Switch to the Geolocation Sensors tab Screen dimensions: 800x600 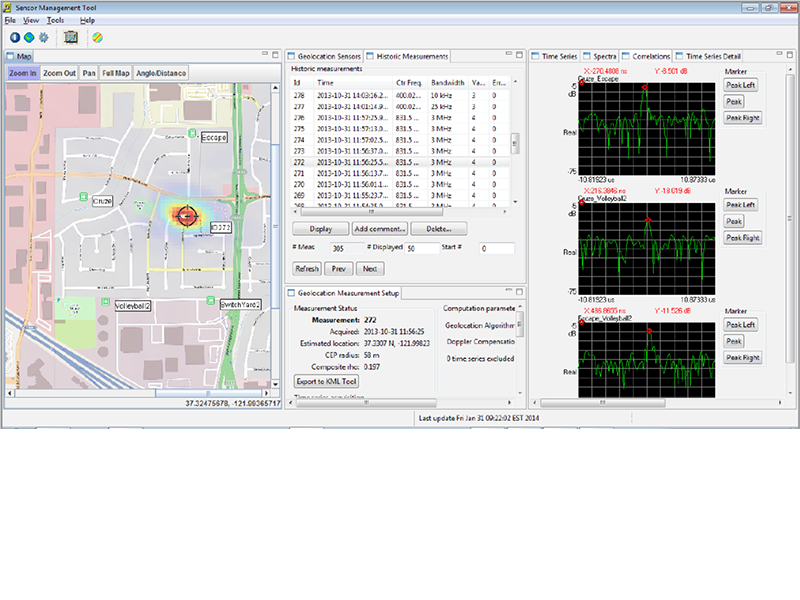tap(324, 56)
